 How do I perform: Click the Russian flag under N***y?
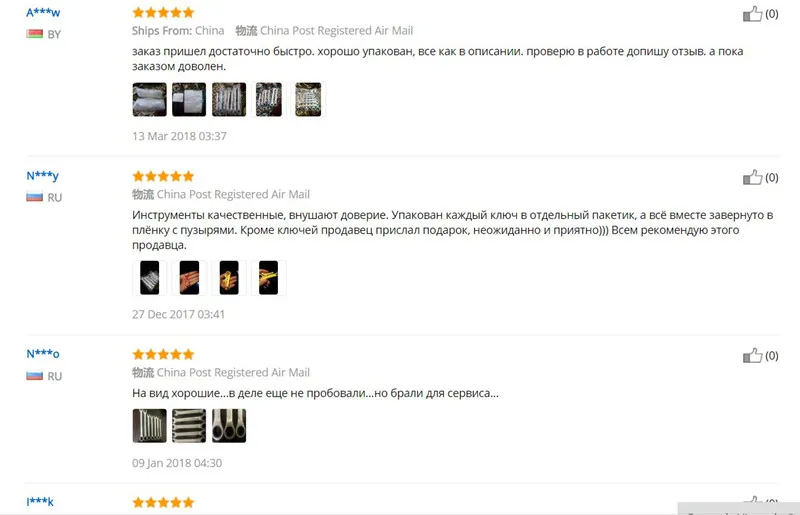coord(35,197)
